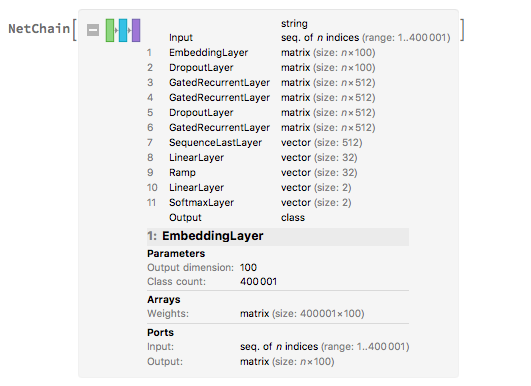This screenshot has width=531, height=386.
Task: Open layer 3 GatedRecurrentLayer details
Action: point(261,82)
